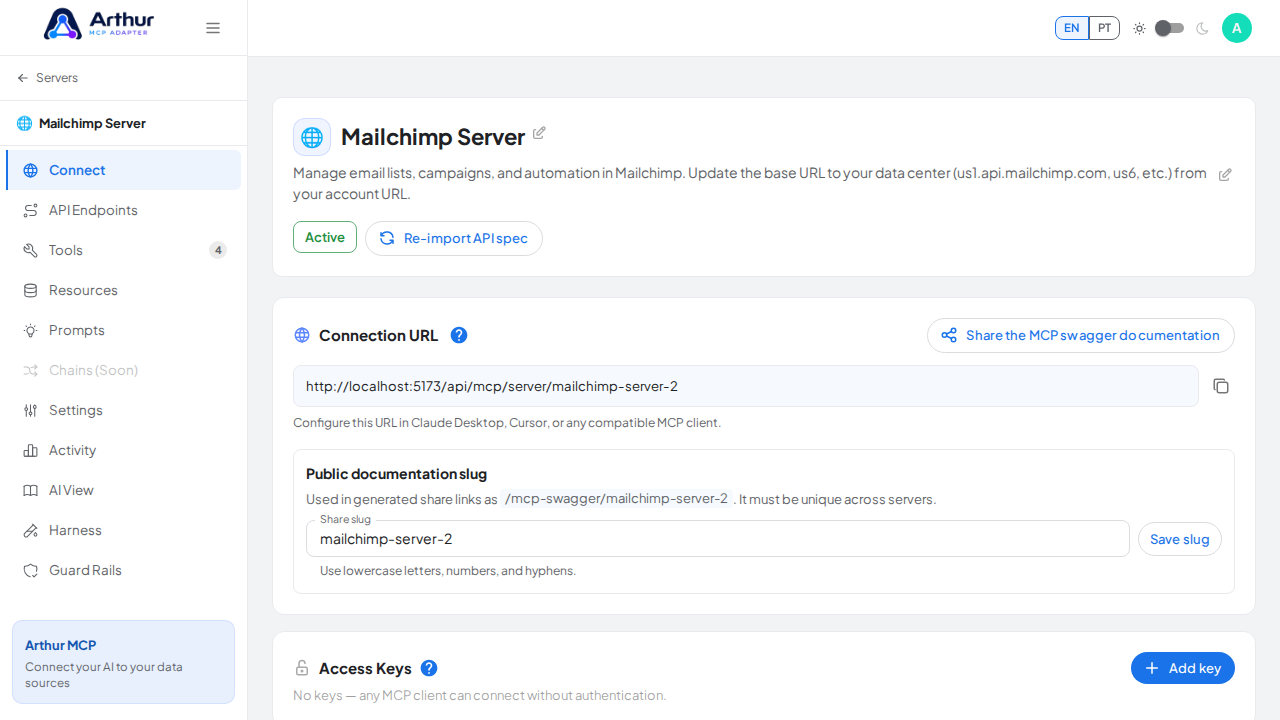Screen dimensions: 1280x720
Task: Click the sun light-mode icon
Action: tap(1139, 28)
